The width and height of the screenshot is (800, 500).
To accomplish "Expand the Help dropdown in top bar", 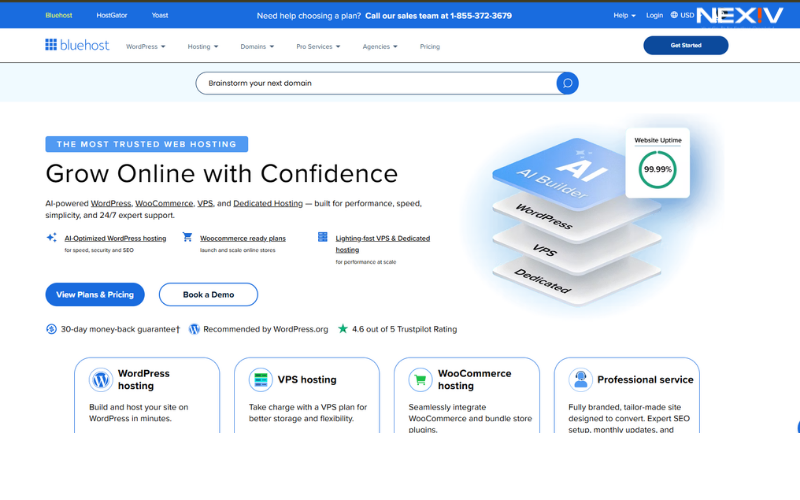I will pyautogui.click(x=624, y=15).
